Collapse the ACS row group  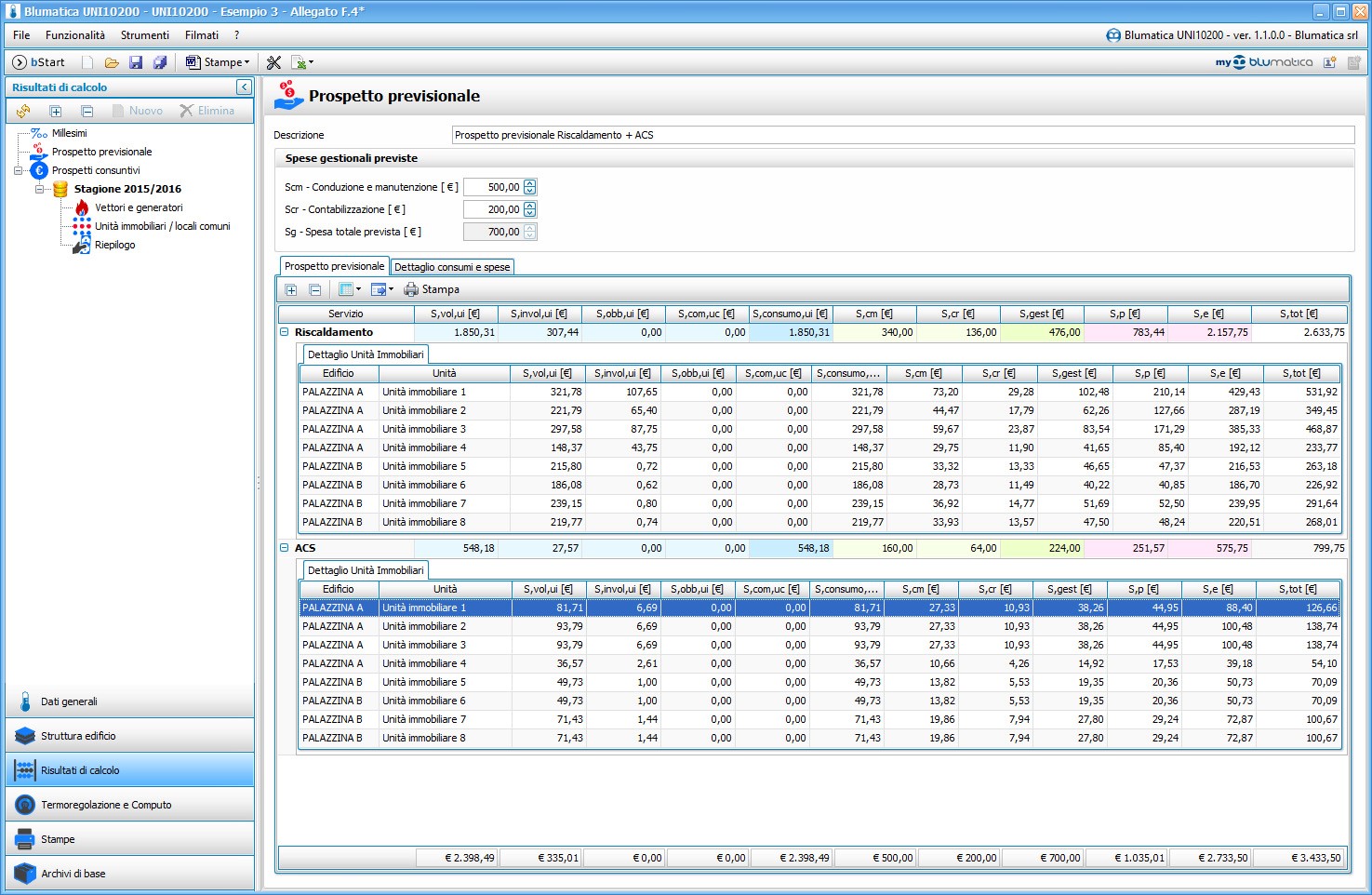tap(285, 548)
